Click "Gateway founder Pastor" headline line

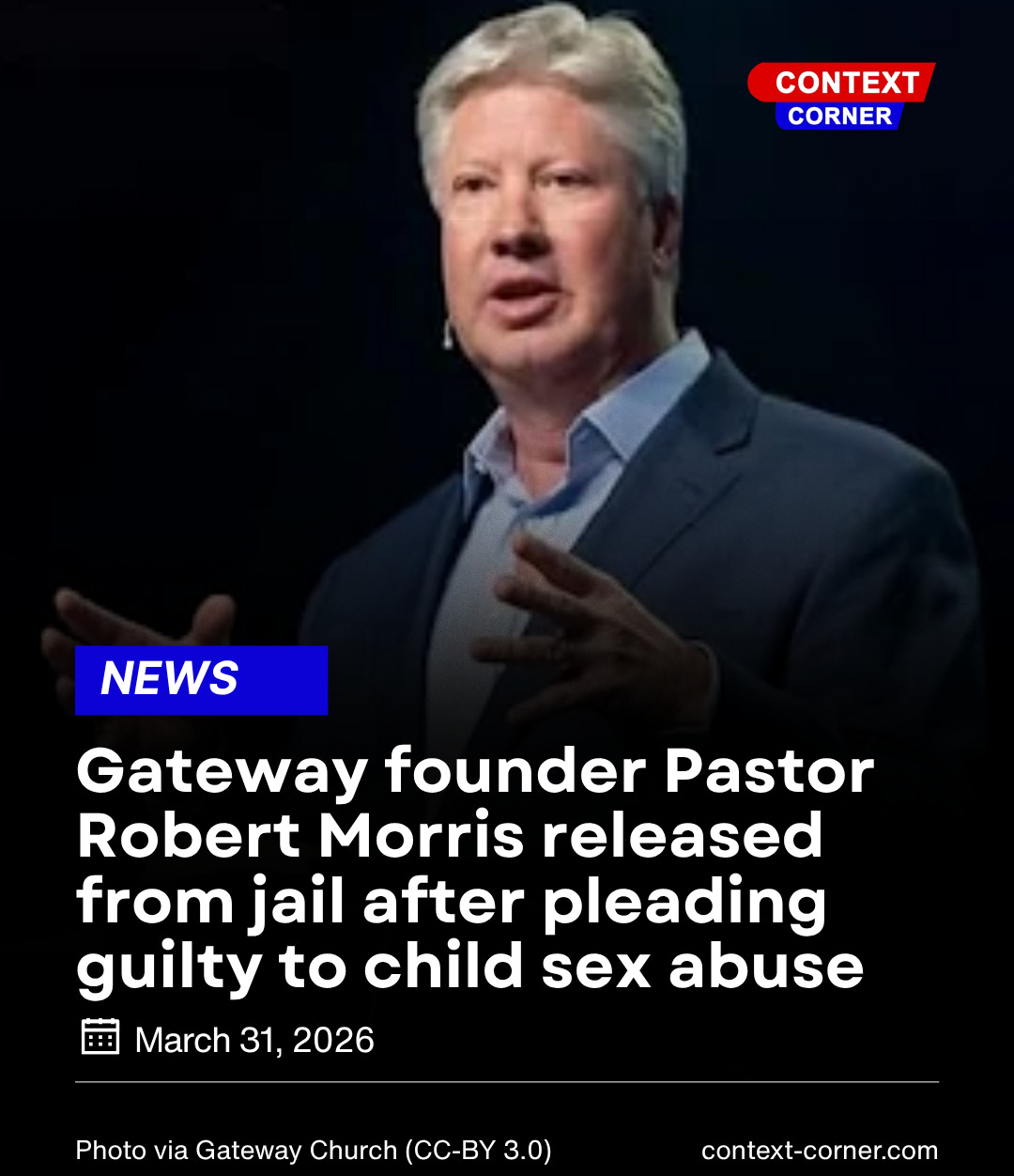[x=475, y=771]
